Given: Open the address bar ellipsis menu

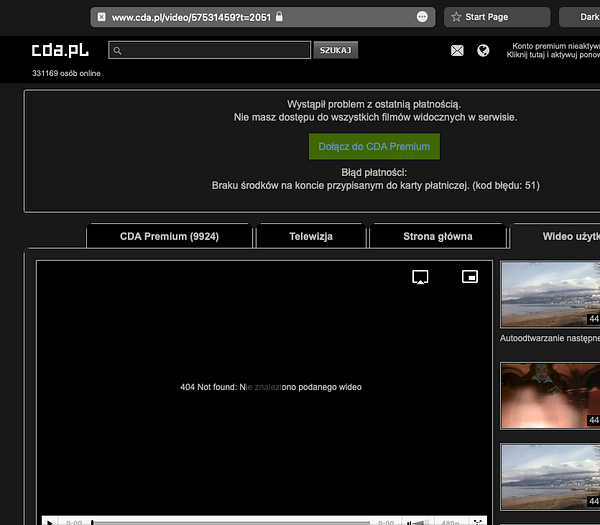Looking at the screenshot, I should point(422,17).
